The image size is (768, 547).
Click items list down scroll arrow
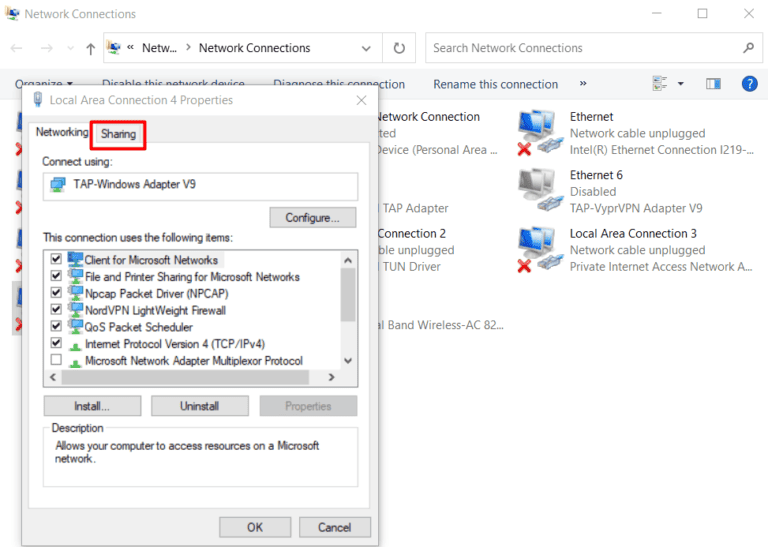coord(348,361)
